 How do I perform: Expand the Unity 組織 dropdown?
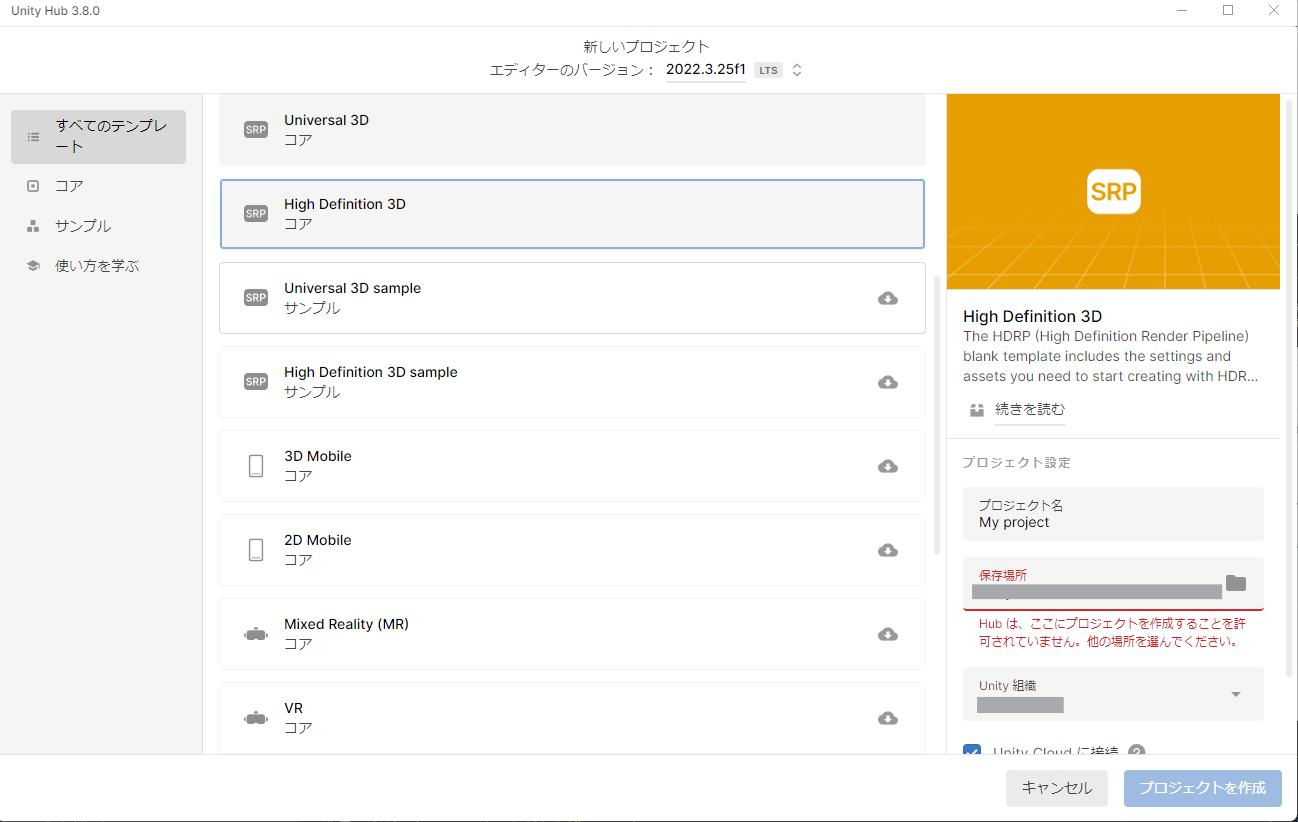coord(1235,695)
